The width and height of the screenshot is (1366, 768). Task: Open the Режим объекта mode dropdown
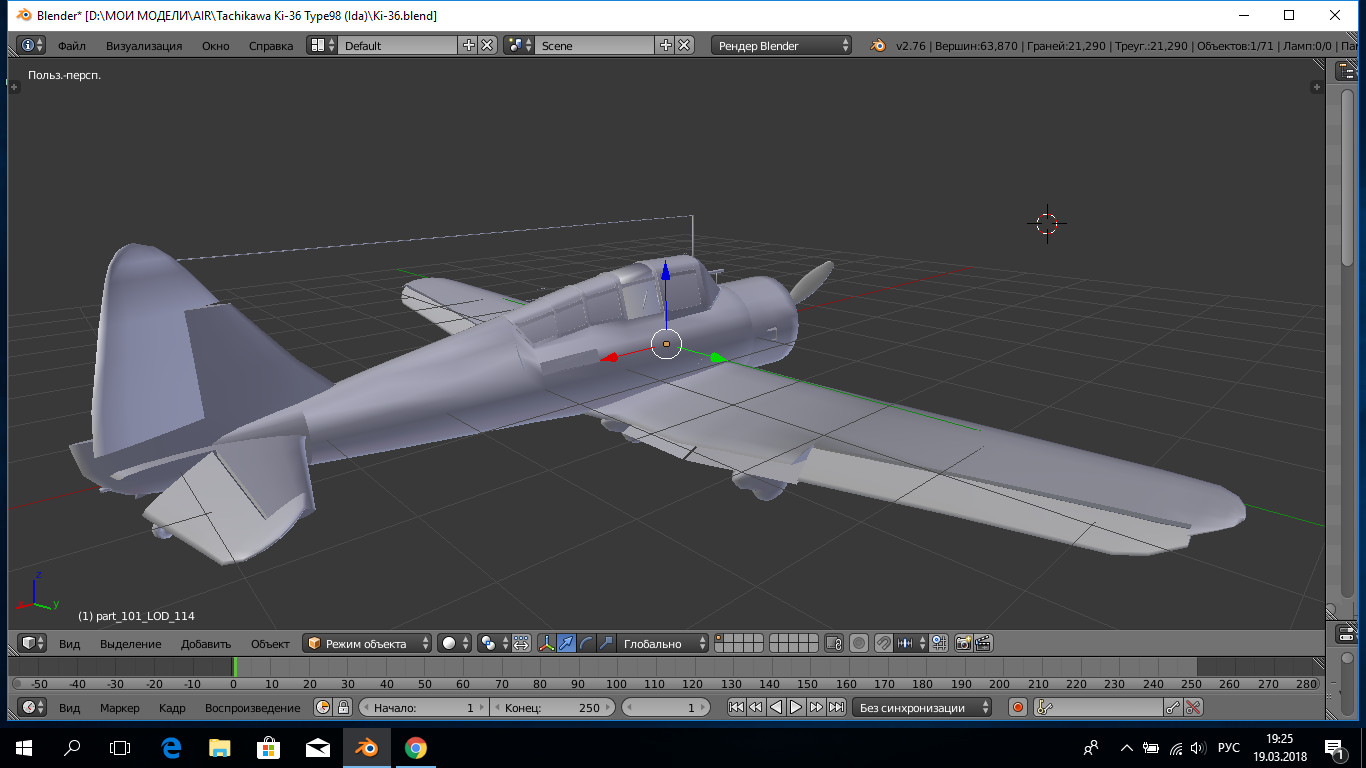[368, 644]
